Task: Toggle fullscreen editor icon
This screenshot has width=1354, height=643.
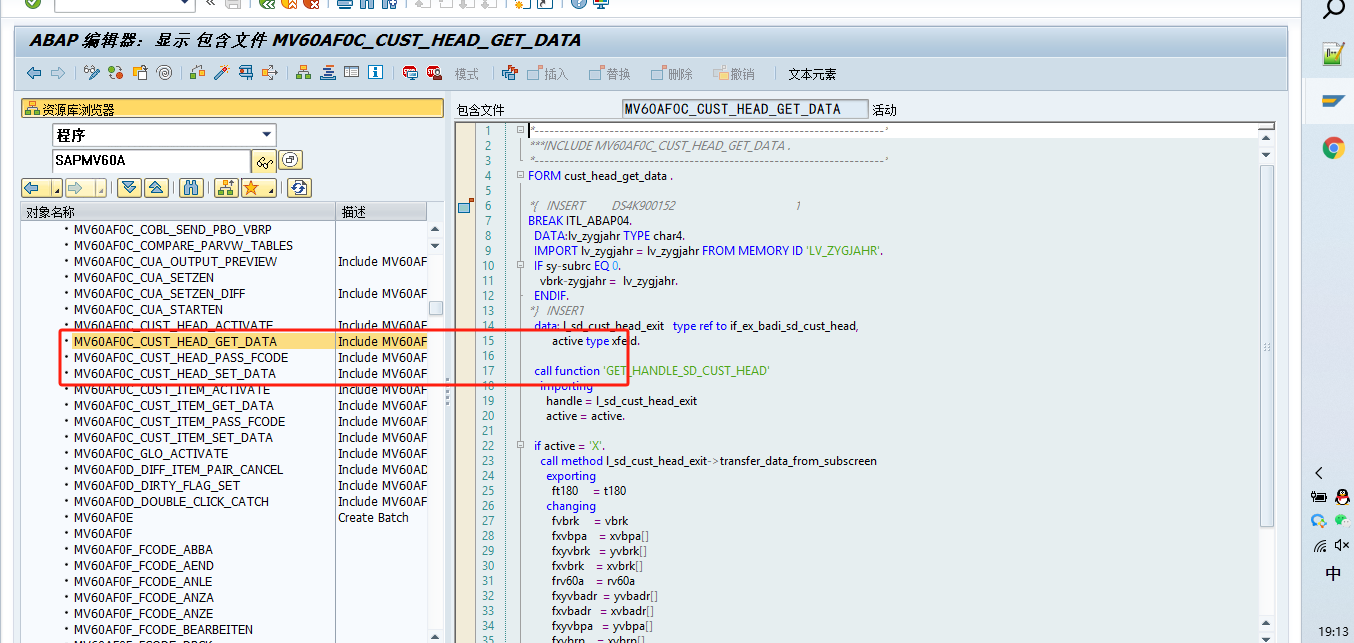Action: pos(351,73)
